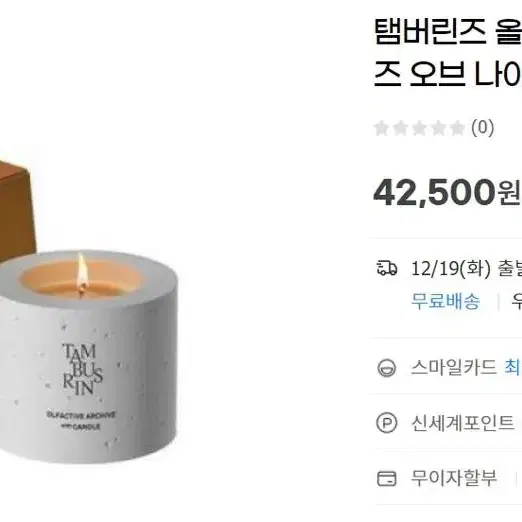The width and height of the screenshot is (522, 522).
Task: Open the 신세계포인트 info row
Action: coord(447,423)
